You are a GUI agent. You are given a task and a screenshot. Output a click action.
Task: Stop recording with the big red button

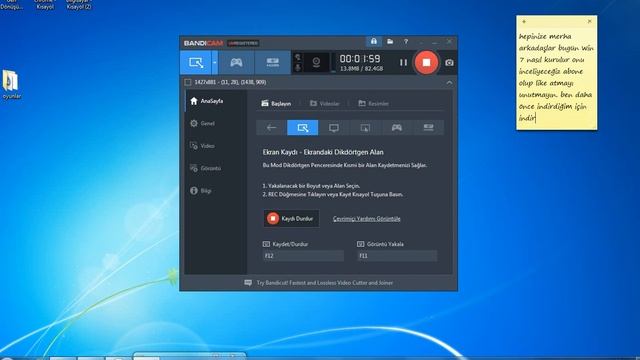[426, 62]
